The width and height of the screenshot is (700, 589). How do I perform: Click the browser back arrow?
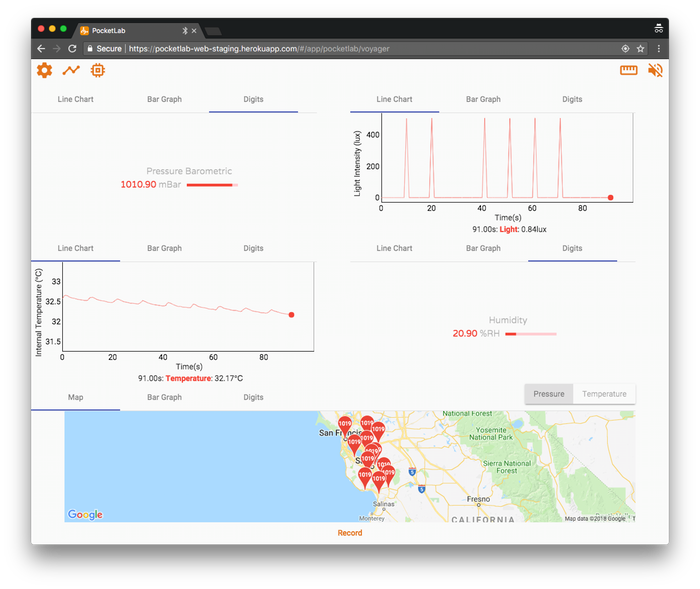tap(41, 48)
